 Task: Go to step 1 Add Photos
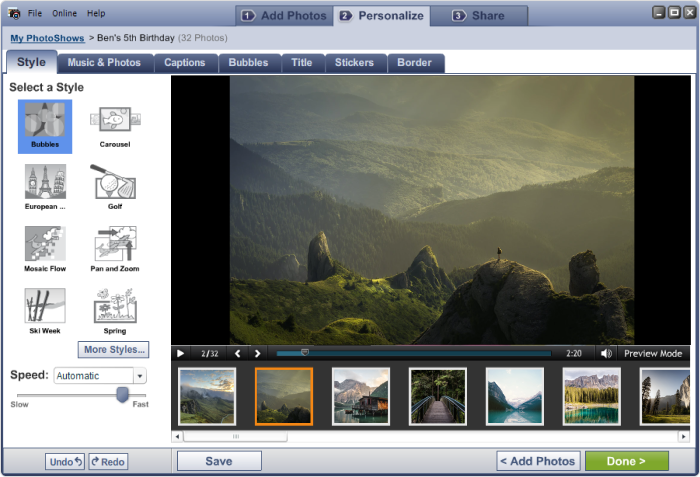(284, 16)
